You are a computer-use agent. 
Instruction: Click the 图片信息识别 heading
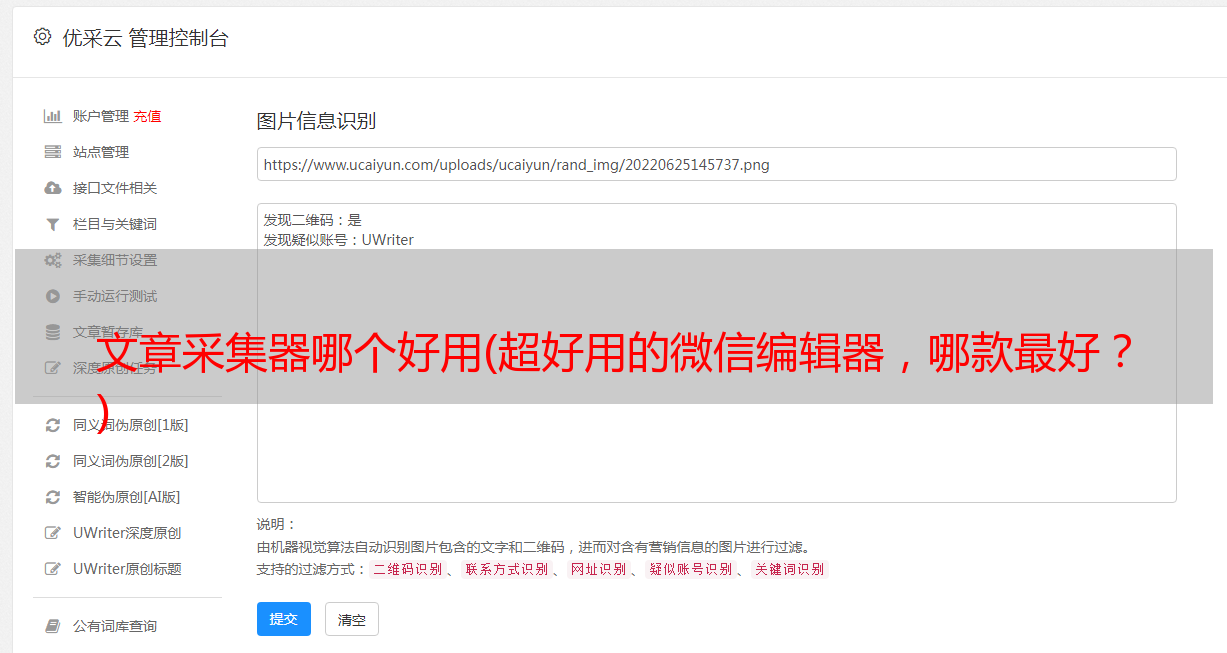316,121
